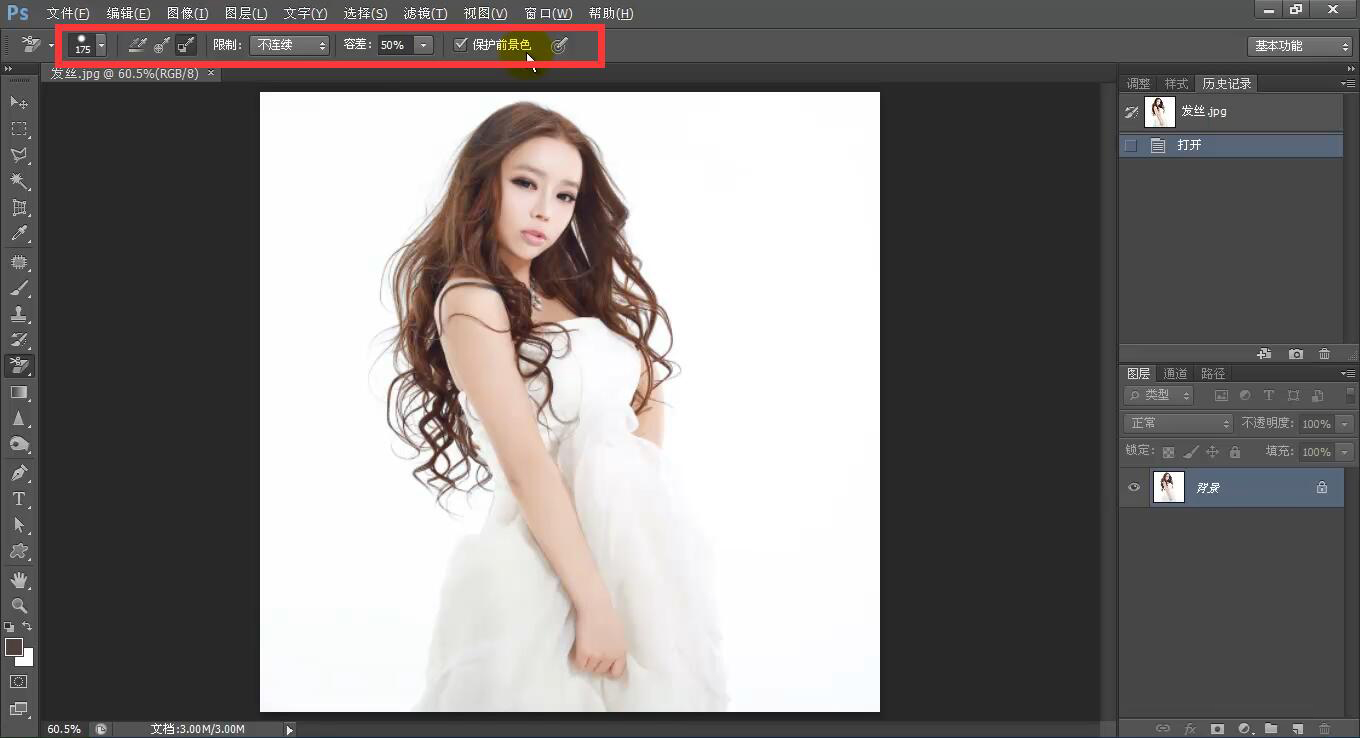1360x738 pixels.
Task: Select the Sharpen/Blur tool
Action: (x=19, y=418)
